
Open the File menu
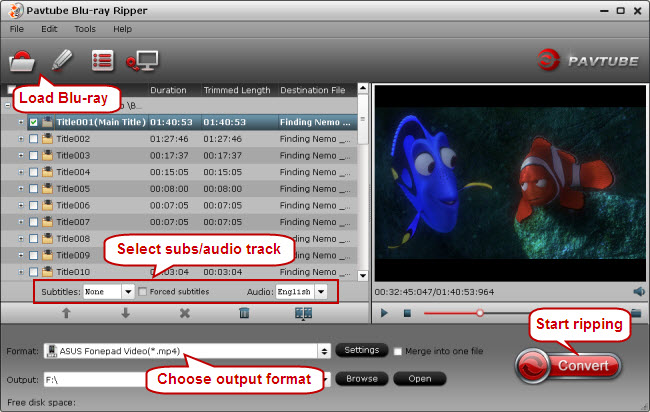[x=17, y=29]
